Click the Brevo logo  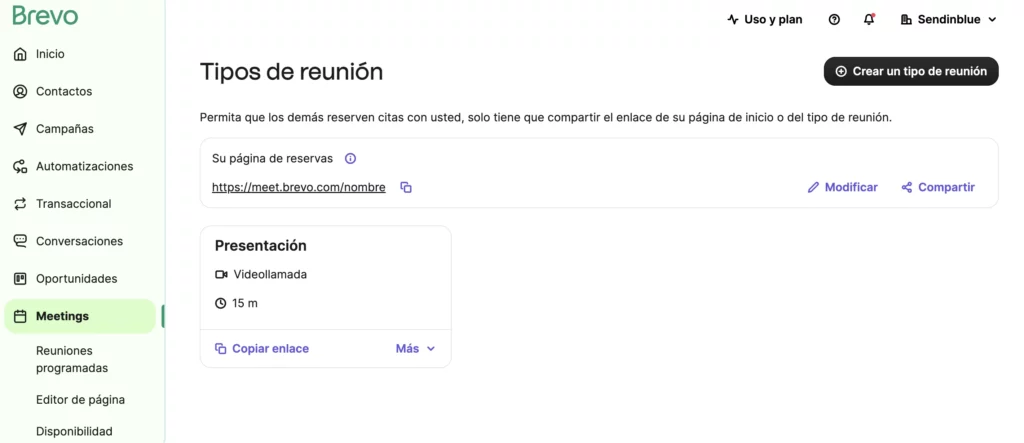[45, 15]
